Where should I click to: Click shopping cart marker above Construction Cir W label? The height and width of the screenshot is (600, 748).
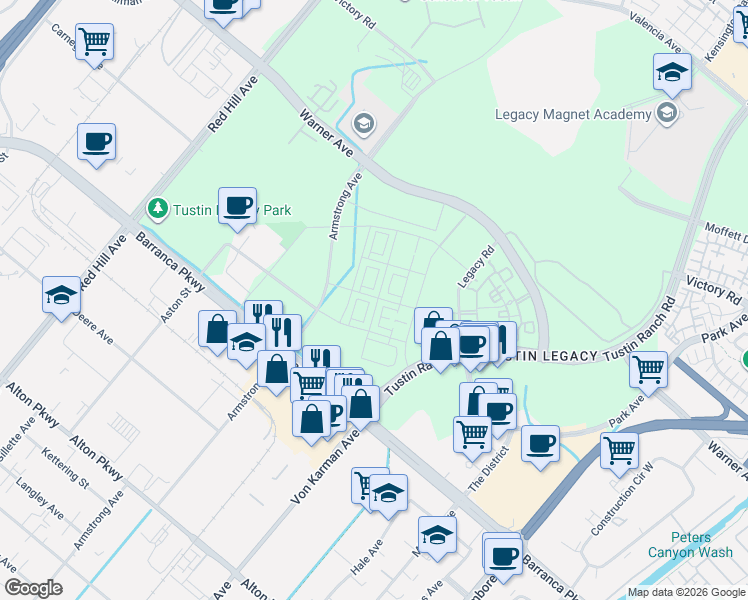620,451
